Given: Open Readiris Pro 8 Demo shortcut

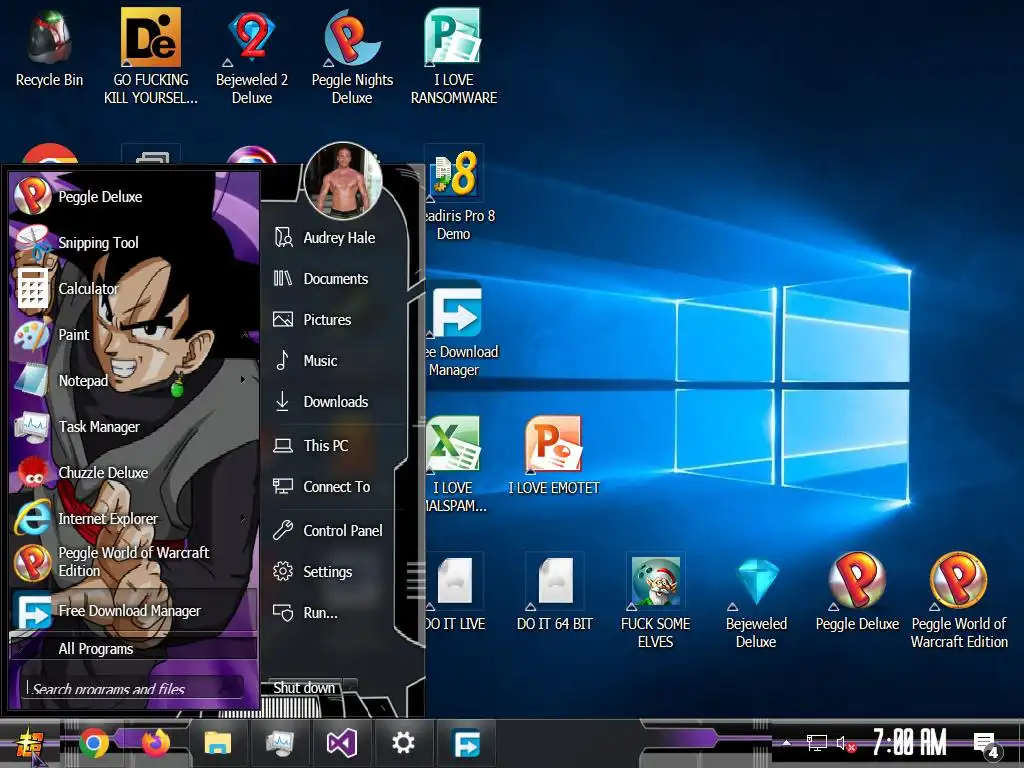Looking at the screenshot, I should pos(456,193).
